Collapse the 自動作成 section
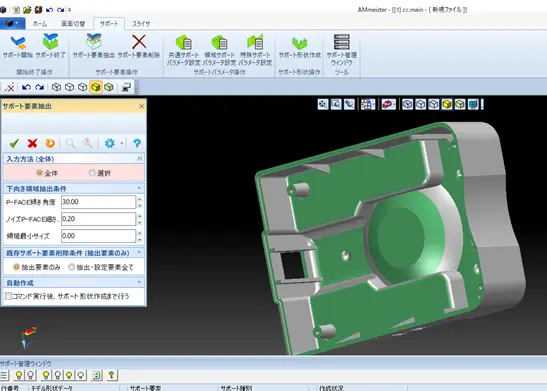The height and width of the screenshot is (391, 547). point(139,282)
